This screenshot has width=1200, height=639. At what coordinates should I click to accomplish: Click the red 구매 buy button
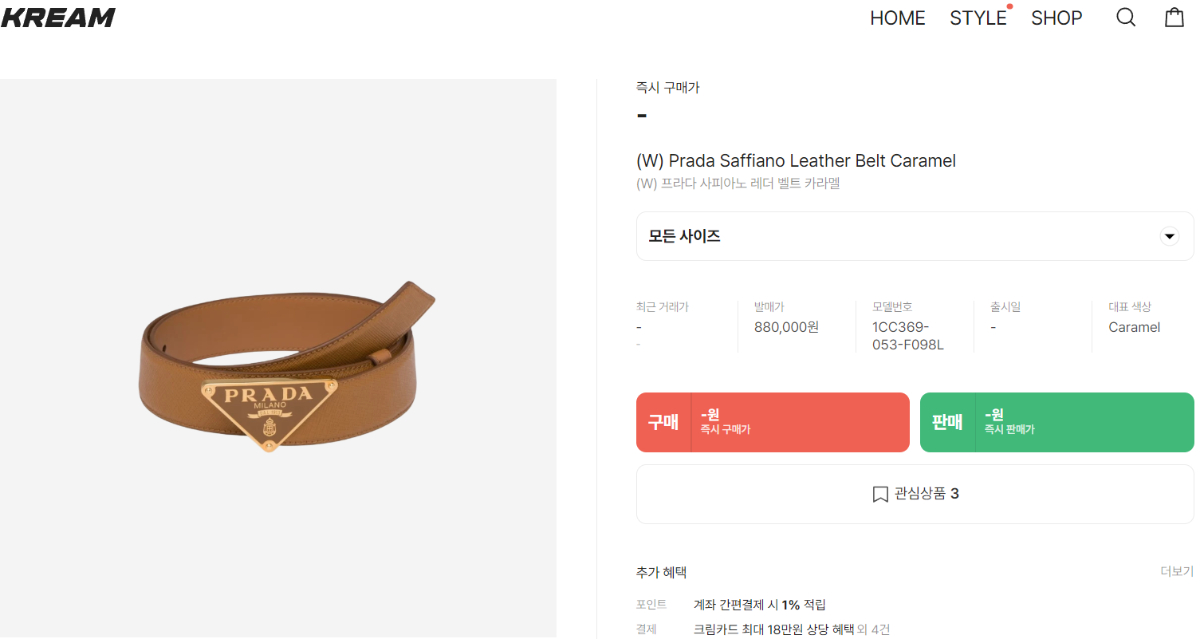[x=773, y=422]
